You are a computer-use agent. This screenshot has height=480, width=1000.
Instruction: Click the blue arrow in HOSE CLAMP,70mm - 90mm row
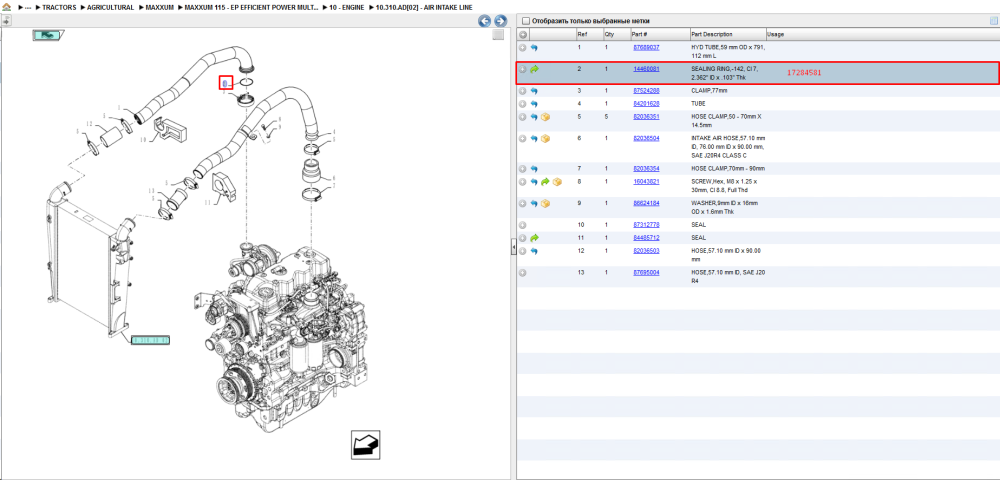pyautogui.click(x=534, y=169)
